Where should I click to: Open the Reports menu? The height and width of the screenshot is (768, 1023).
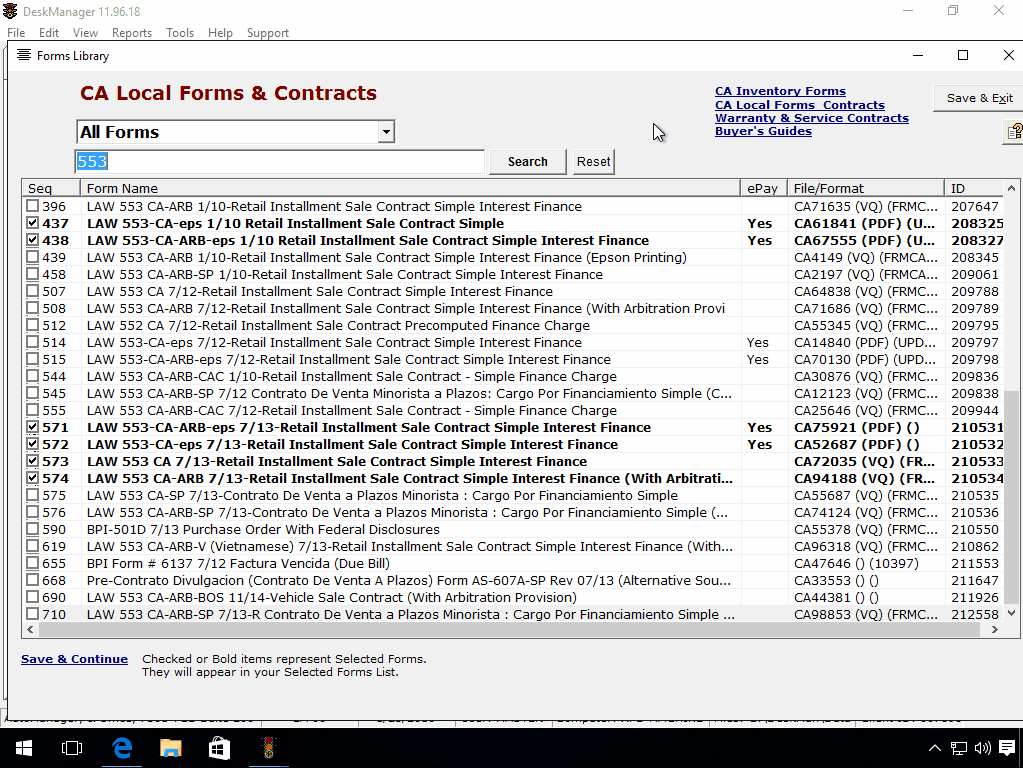131,32
